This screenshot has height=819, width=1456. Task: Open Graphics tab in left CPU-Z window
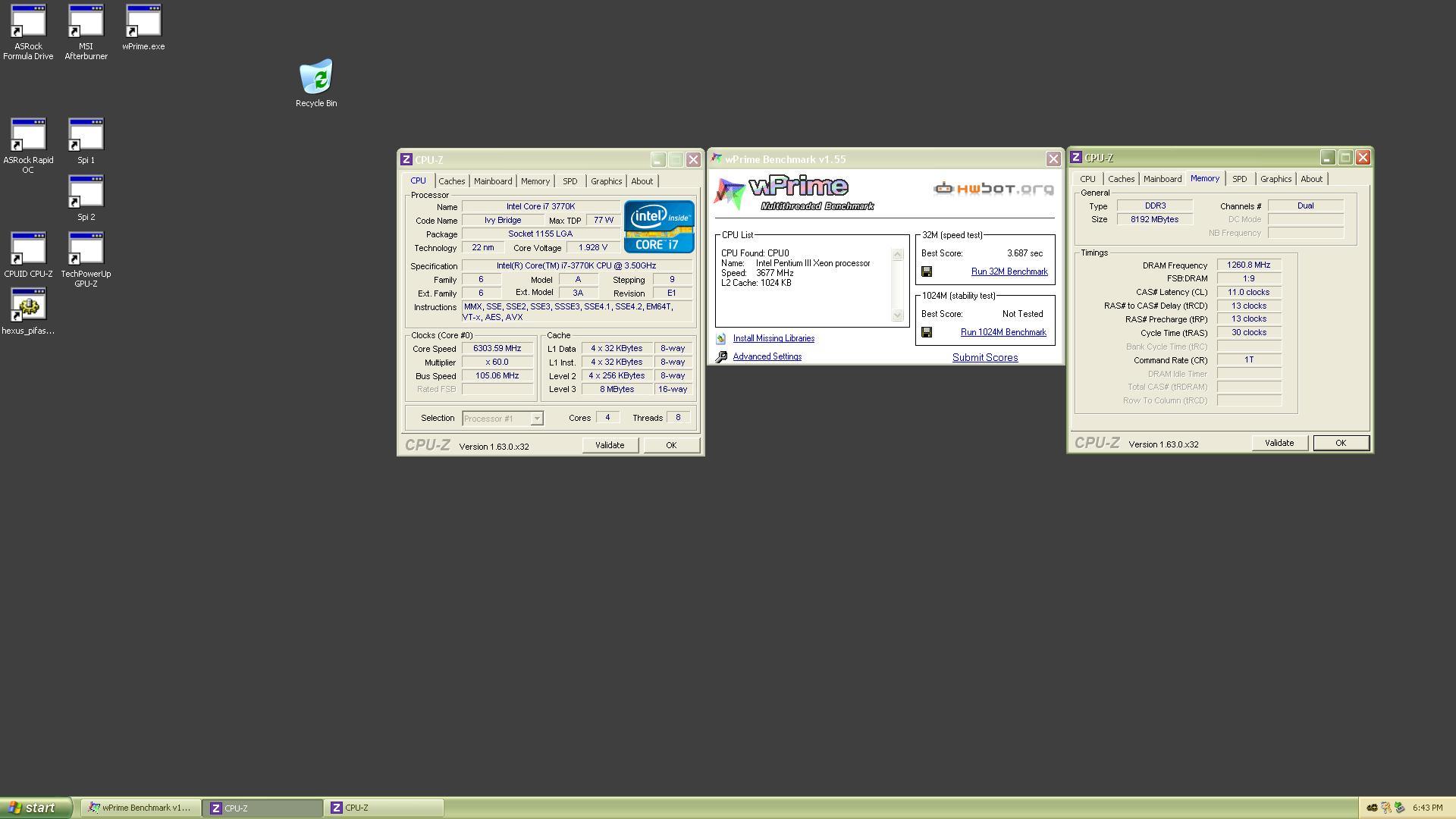point(607,181)
